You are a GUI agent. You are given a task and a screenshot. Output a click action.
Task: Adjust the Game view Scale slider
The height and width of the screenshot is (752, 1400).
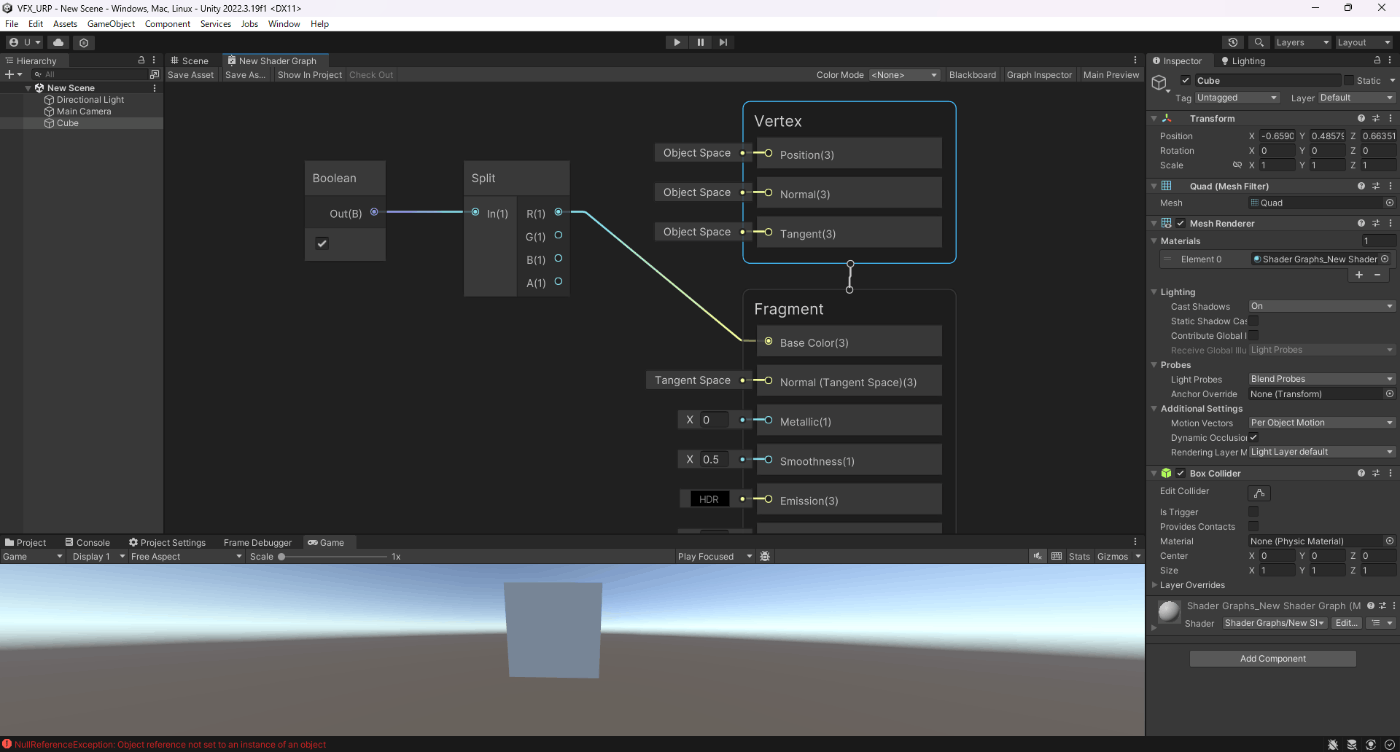(333, 556)
